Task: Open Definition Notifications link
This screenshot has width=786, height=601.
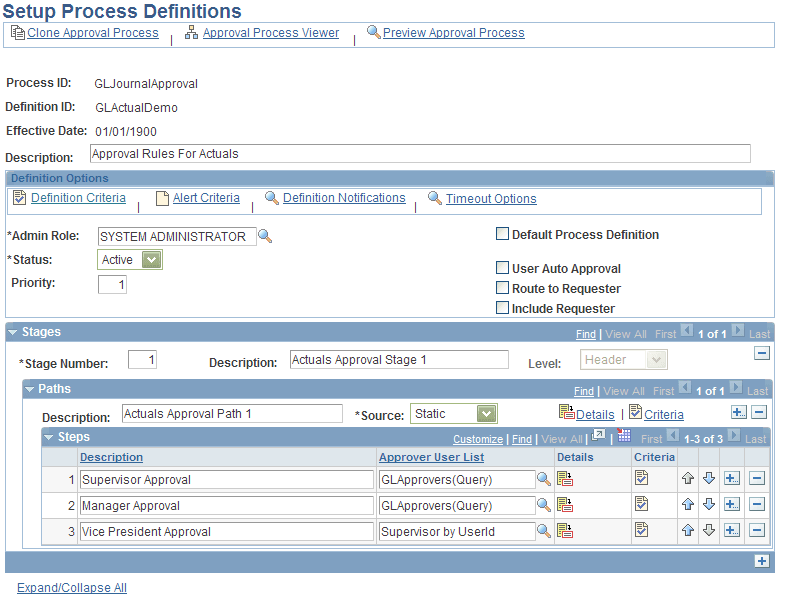Action: coord(344,198)
